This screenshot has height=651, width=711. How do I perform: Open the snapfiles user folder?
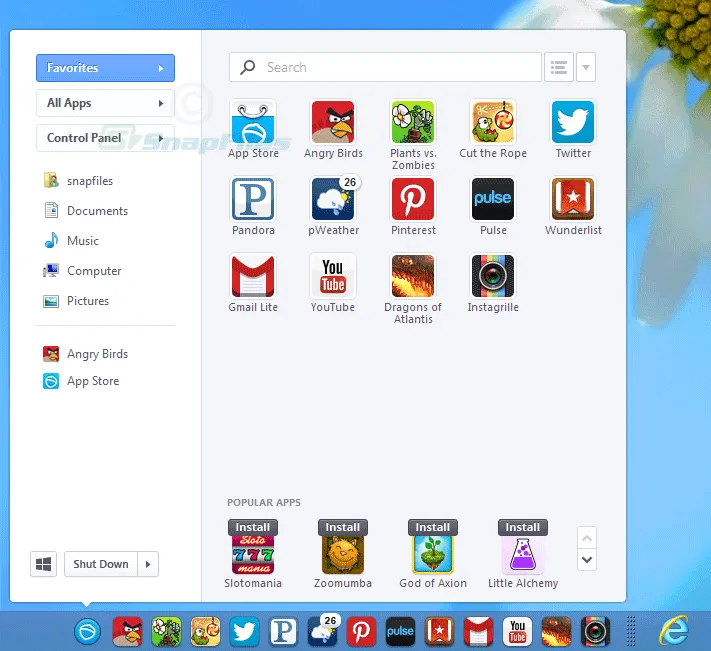[x=78, y=180]
